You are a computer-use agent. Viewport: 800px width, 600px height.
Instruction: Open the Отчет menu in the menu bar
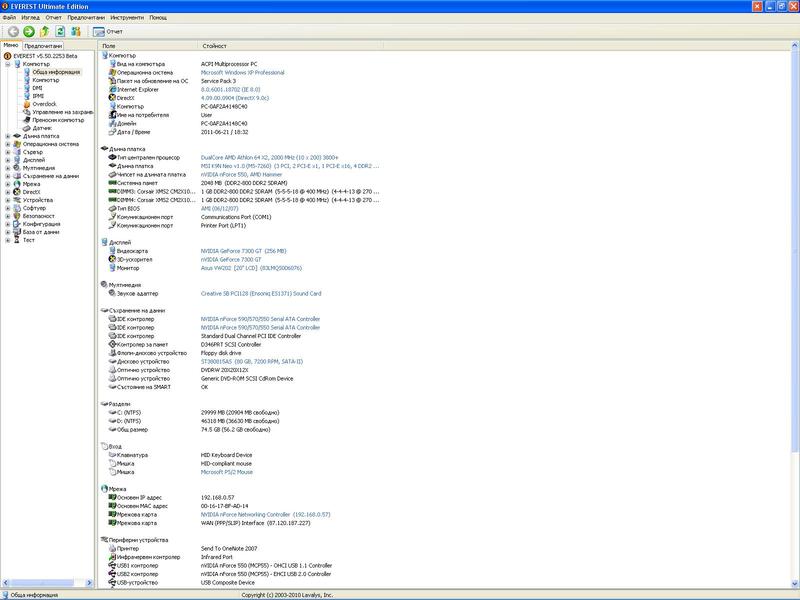(x=54, y=17)
